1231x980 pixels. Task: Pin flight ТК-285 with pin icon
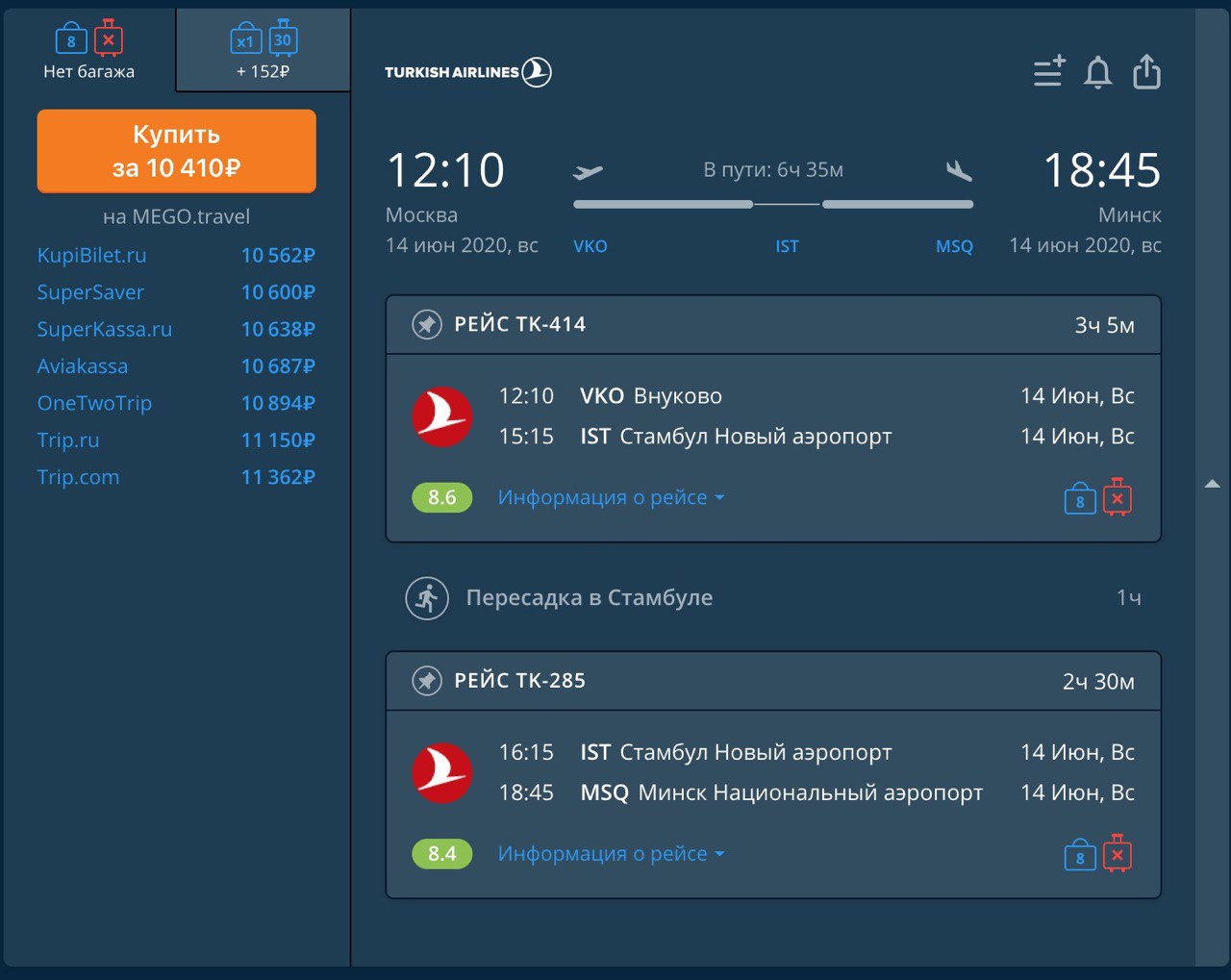(x=427, y=681)
